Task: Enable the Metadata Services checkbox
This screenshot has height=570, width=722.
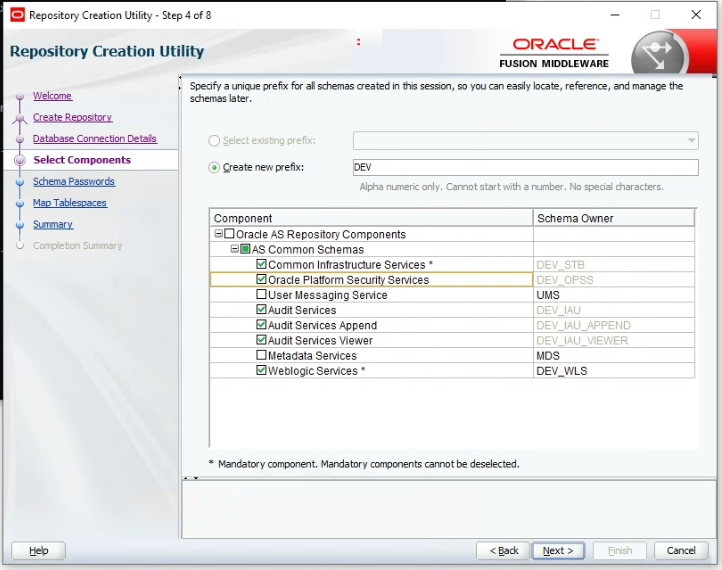Action: click(261, 355)
